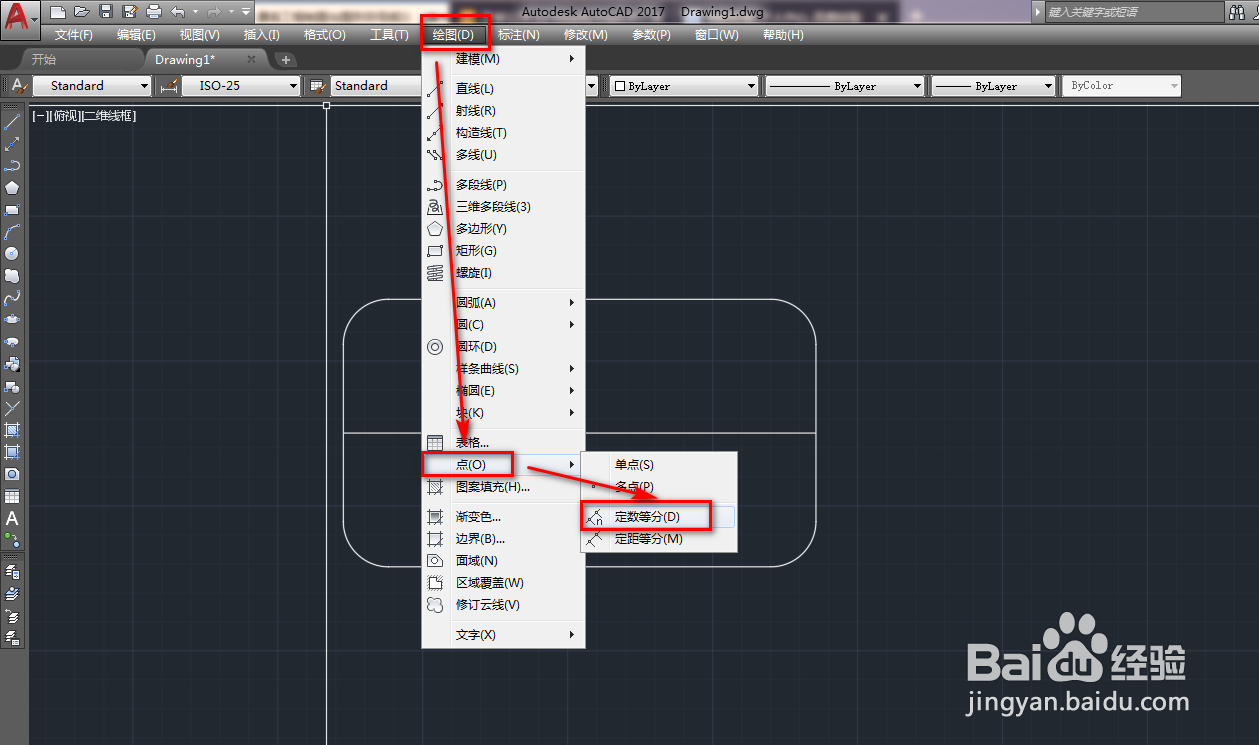Select the Polygon tool in the left toolbar
Image resolution: width=1259 pixels, height=745 pixels.
coord(12,188)
